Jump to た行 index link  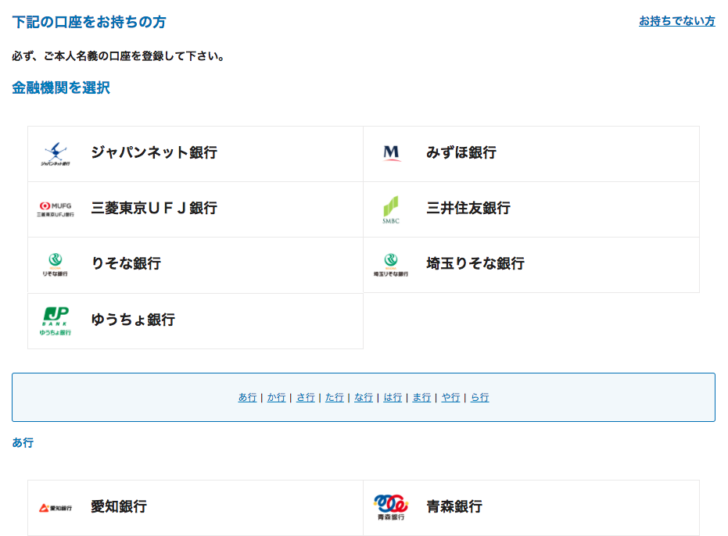point(334,398)
